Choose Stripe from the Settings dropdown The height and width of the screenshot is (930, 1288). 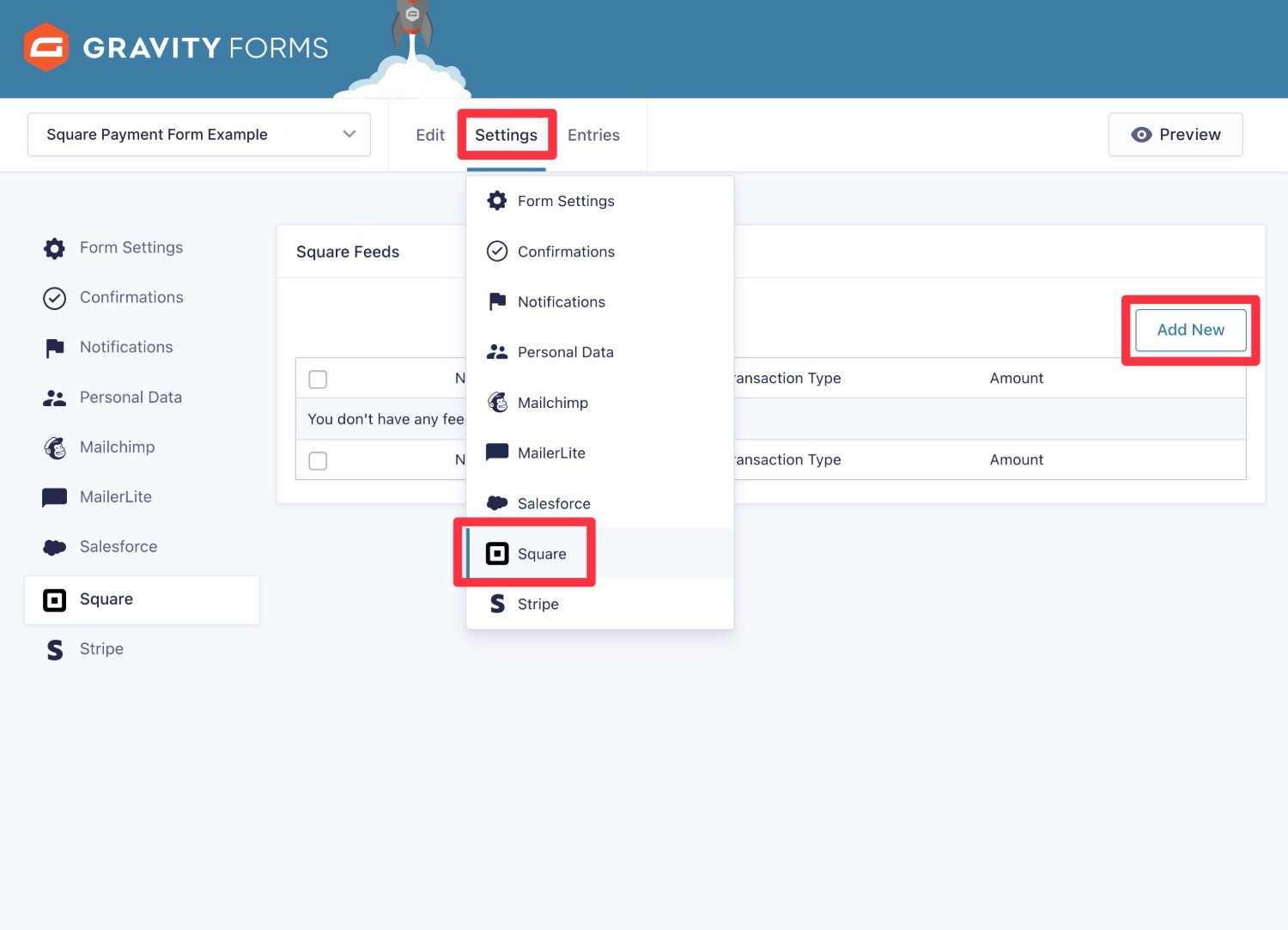click(599, 604)
